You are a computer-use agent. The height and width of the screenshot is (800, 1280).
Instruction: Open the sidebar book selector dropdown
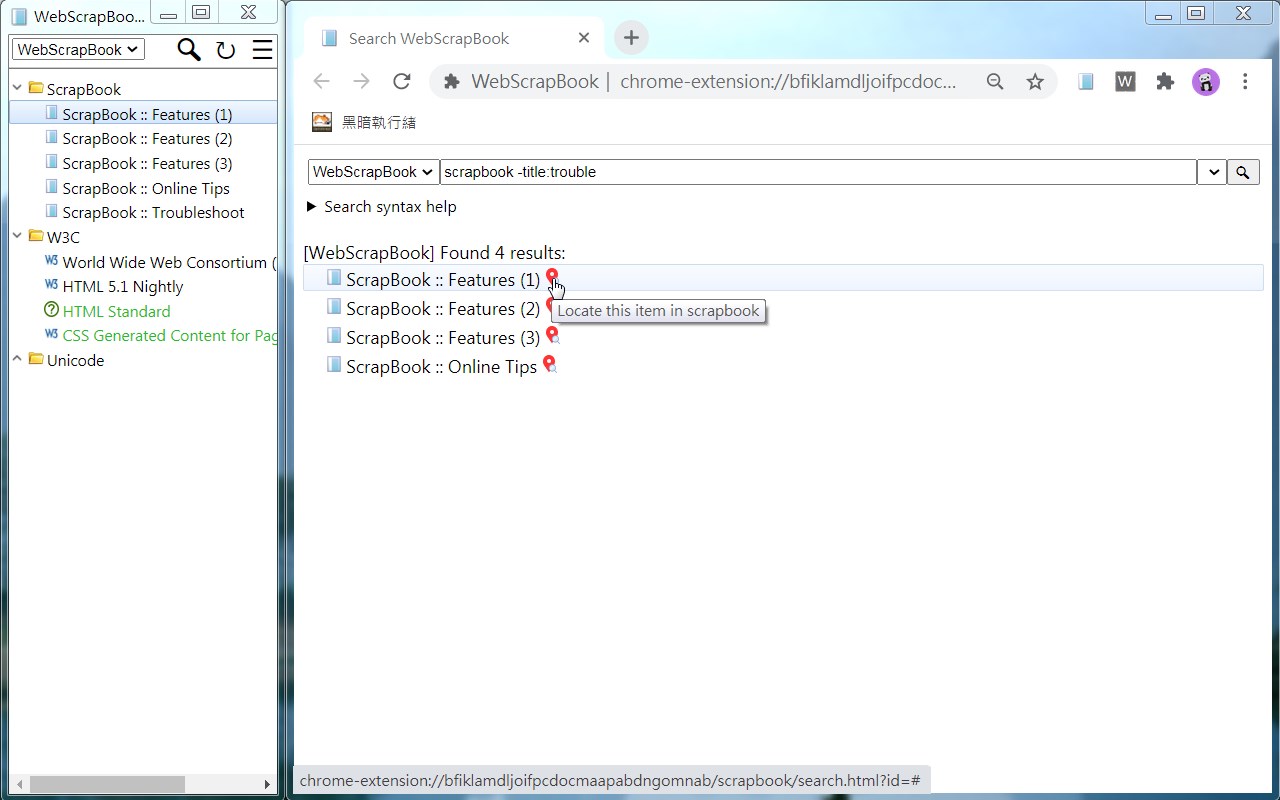[x=78, y=49]
